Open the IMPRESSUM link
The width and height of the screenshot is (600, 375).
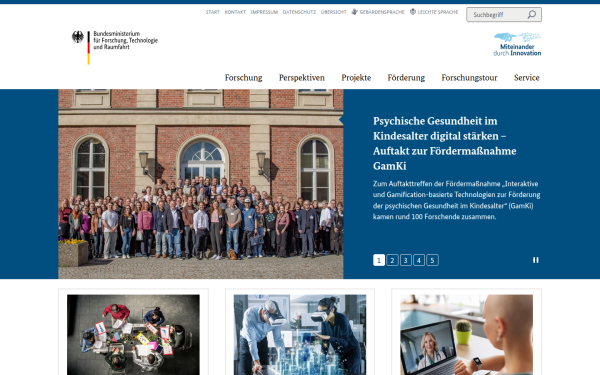tap(264, 12)
